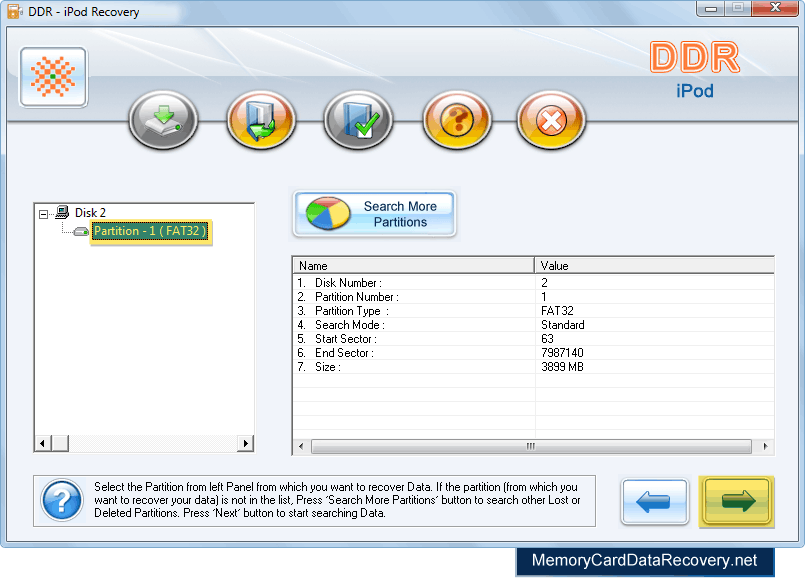805x578 pixels.
Task: Click the book with checkmark toolbar icon
Action: [x=358, y=120]
